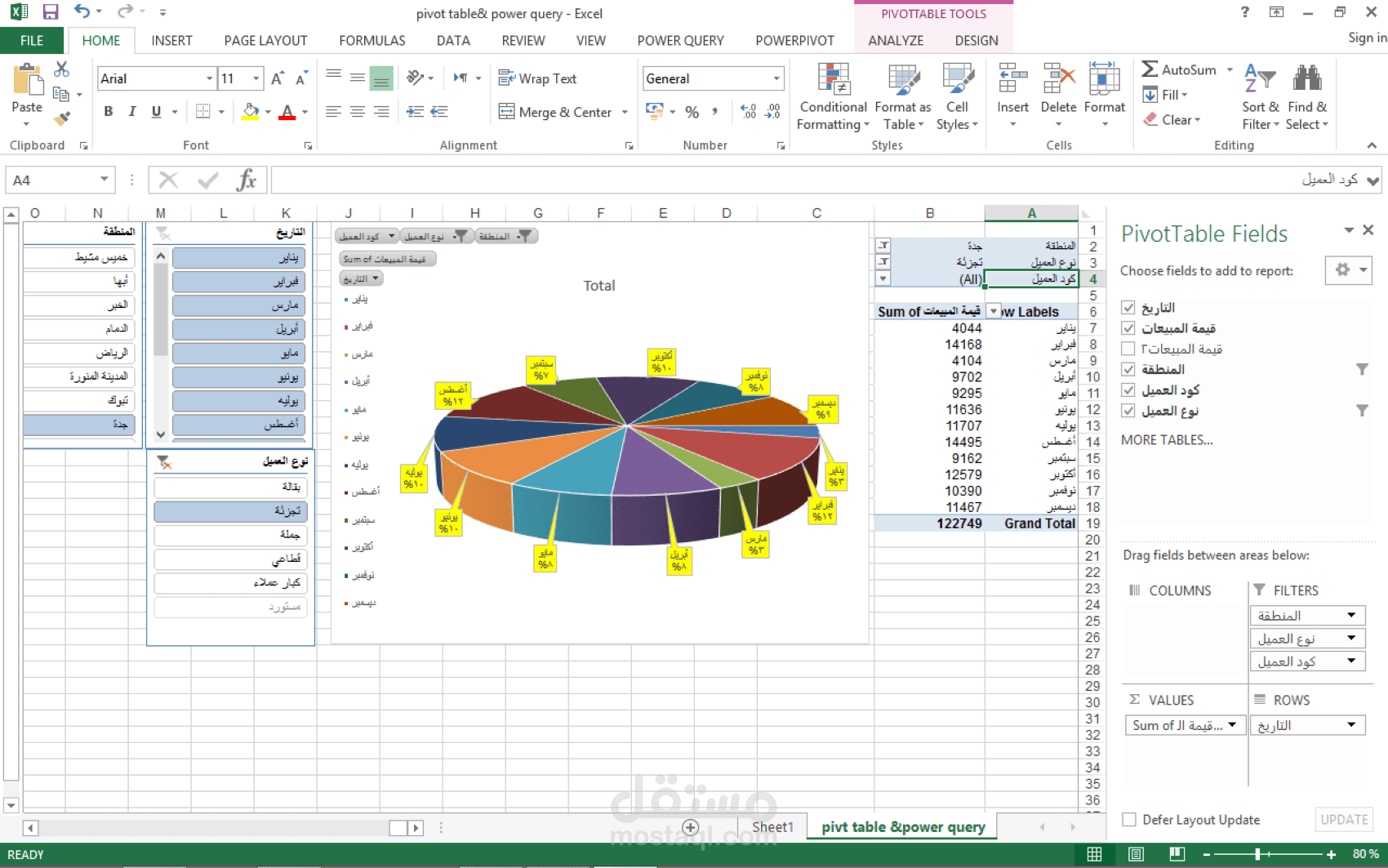Click the zoom slider handle
The image size is (1388, 868).
1257,854
